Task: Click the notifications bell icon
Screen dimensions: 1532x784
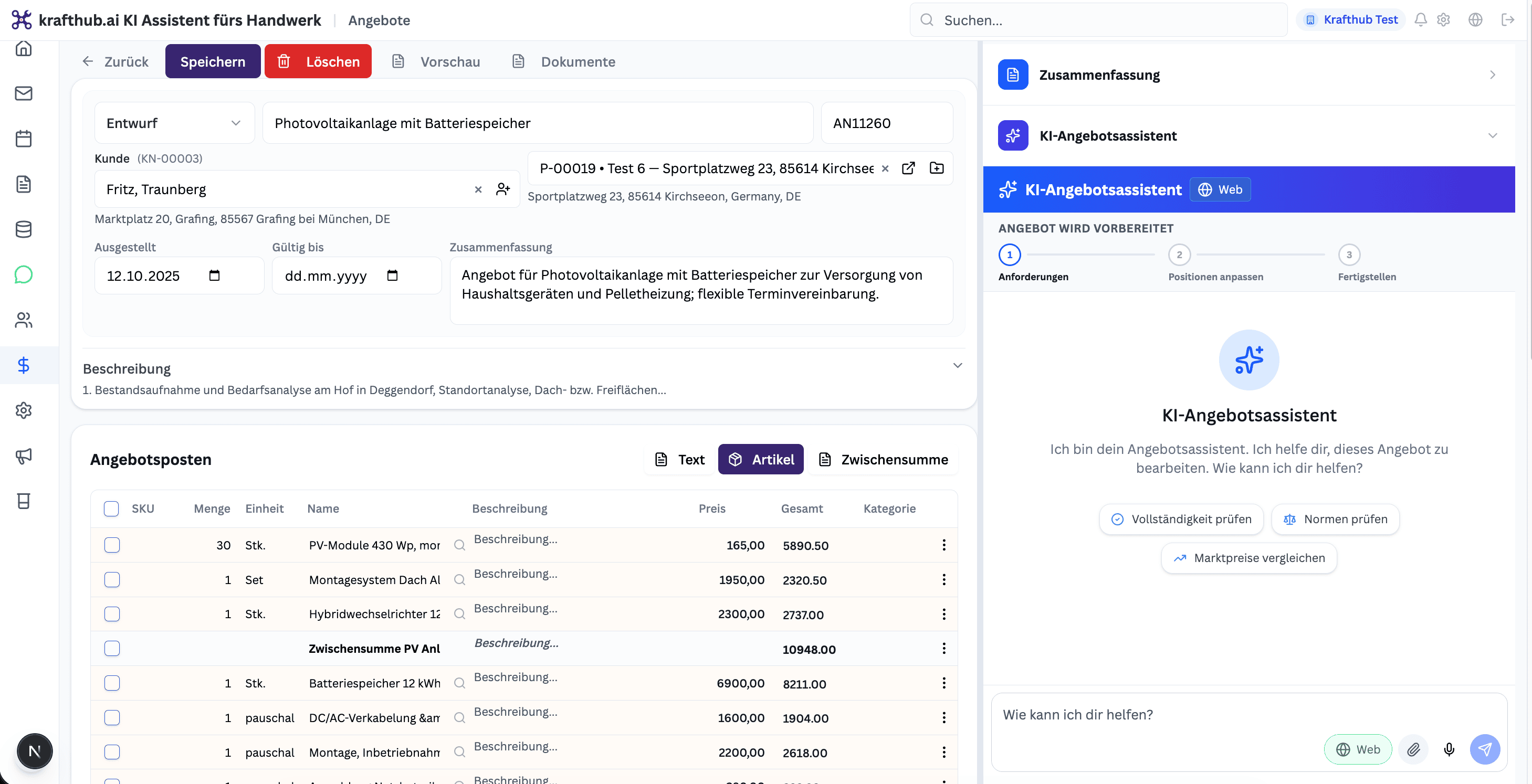Action: [x=1420, y=19]
